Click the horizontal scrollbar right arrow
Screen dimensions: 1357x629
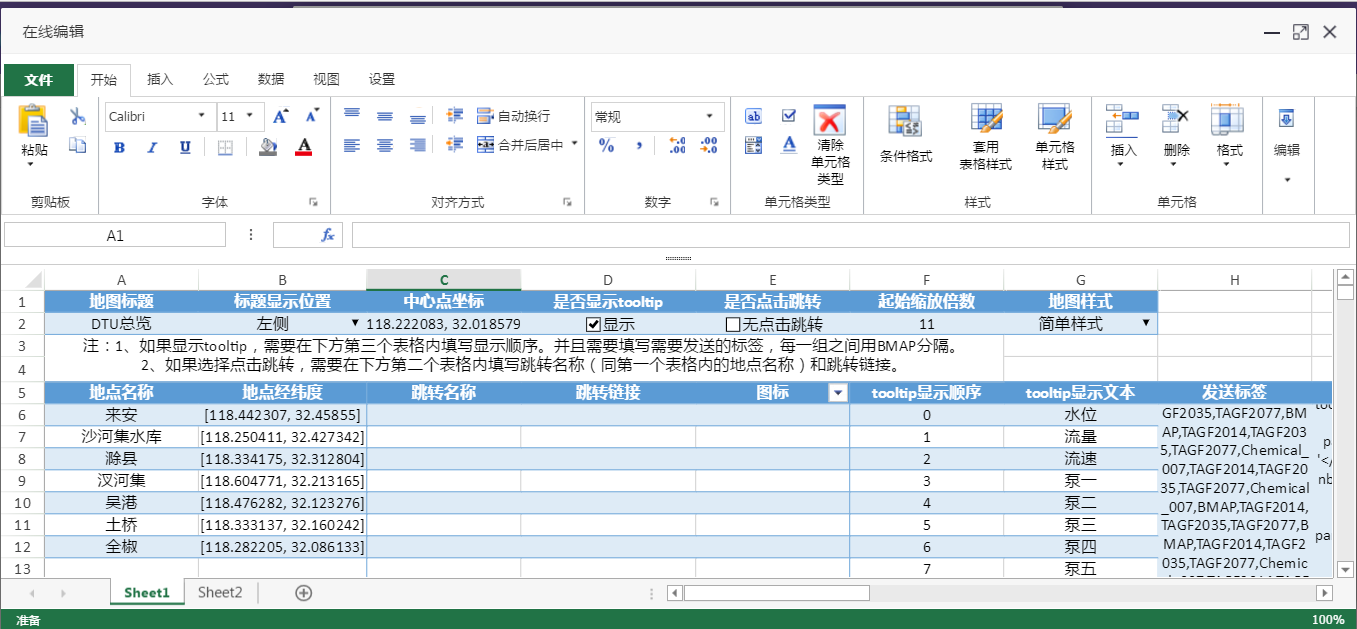click(x=1324, y=593)
